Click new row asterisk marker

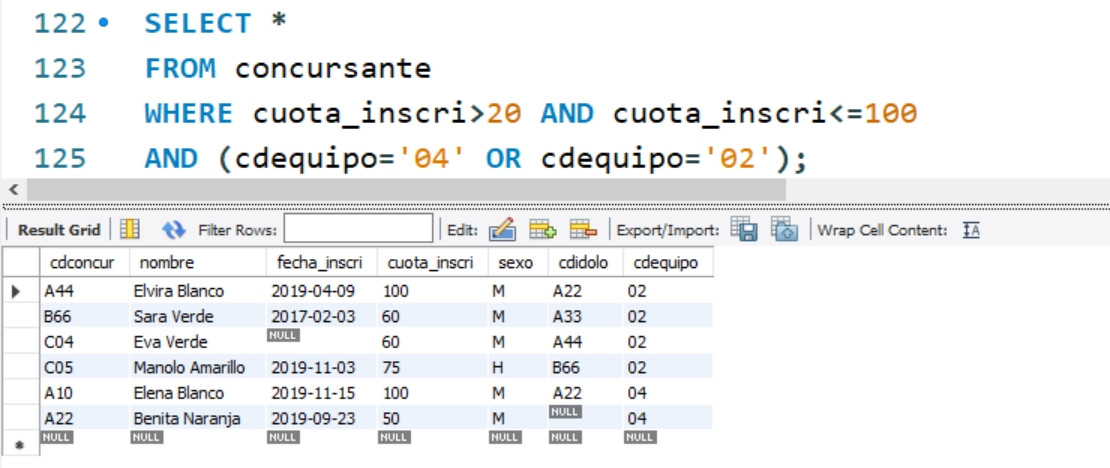[x=20, y=445]
